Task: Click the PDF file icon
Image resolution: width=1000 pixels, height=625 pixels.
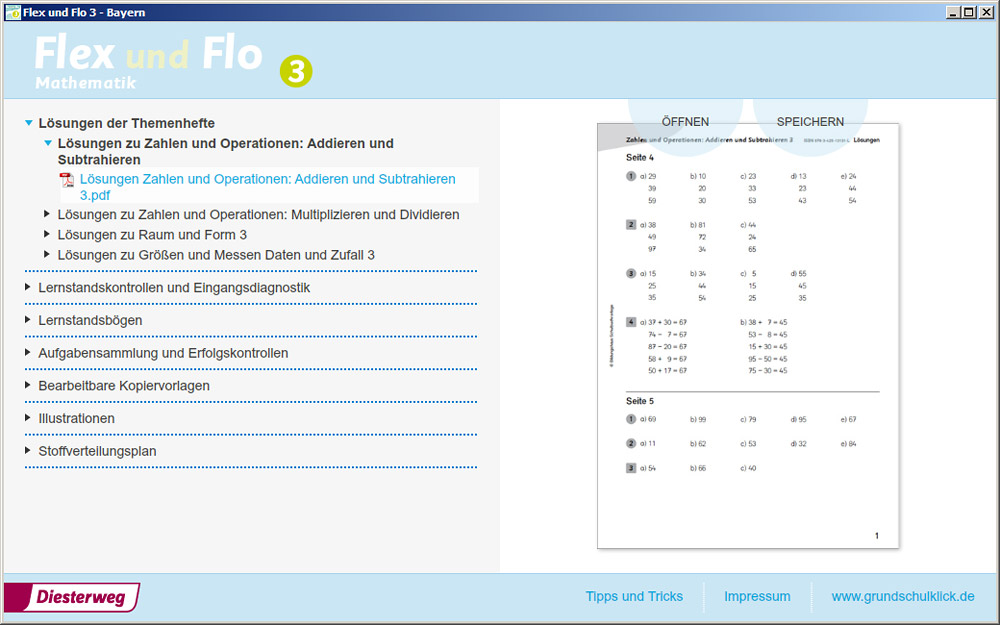Action: tap(66, 180)
